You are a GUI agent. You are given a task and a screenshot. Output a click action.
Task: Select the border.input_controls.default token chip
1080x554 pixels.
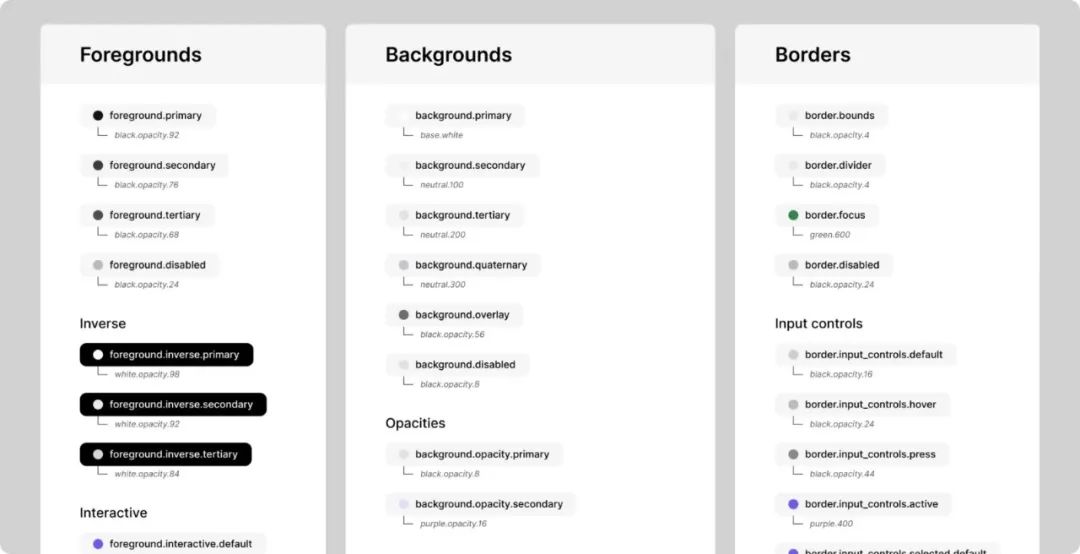866,355
